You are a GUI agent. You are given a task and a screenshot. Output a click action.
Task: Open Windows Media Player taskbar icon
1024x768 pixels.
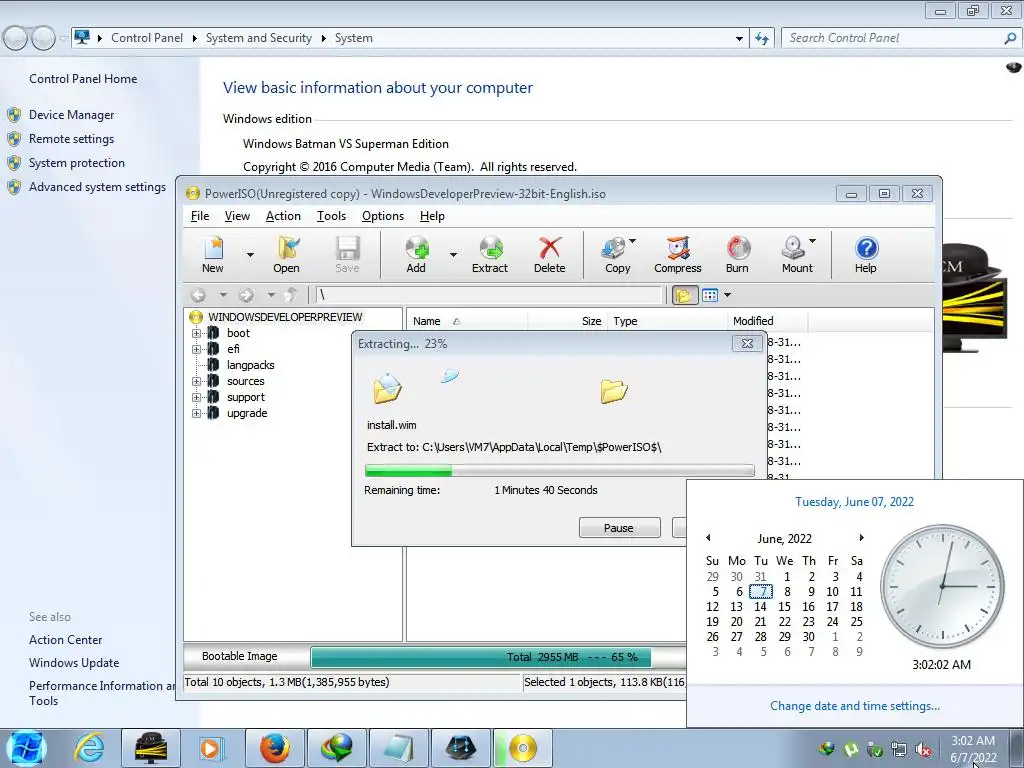(210, 748)
